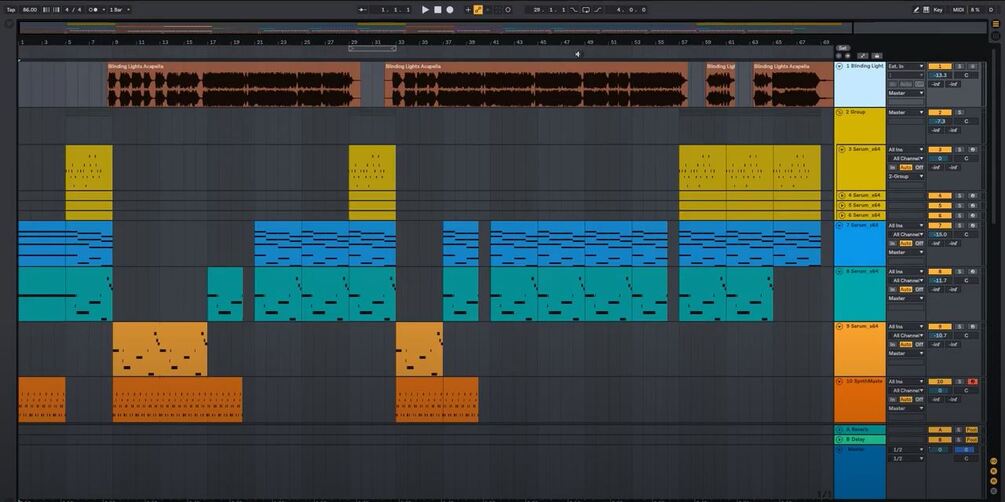Click the Tap tempo button
The width and height of the screenshot is (1005, 502).
click(11, 10)
